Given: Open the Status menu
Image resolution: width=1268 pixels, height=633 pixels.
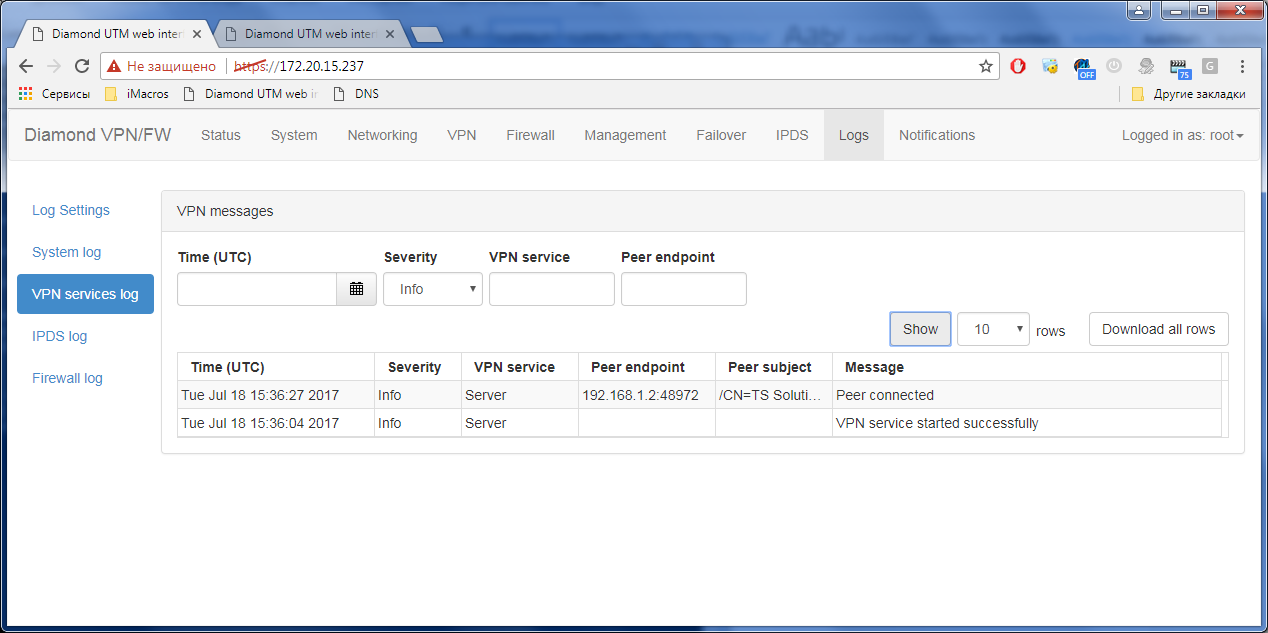Looking at the screenshot, I should (221, 135).
